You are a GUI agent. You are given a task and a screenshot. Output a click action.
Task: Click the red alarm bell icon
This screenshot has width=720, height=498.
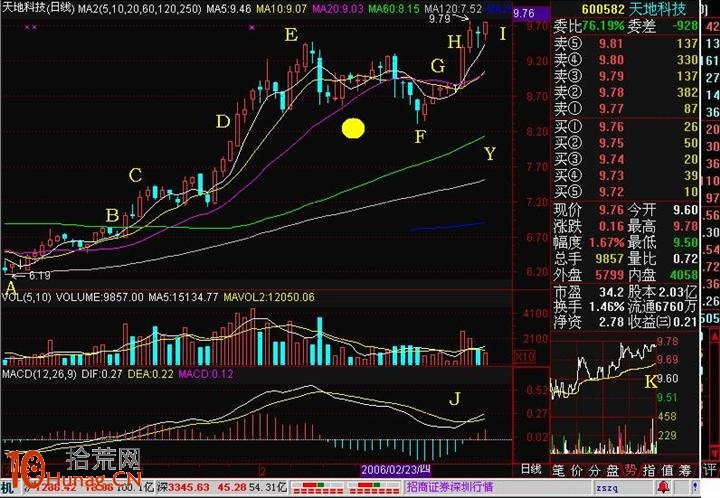[663, 487]
